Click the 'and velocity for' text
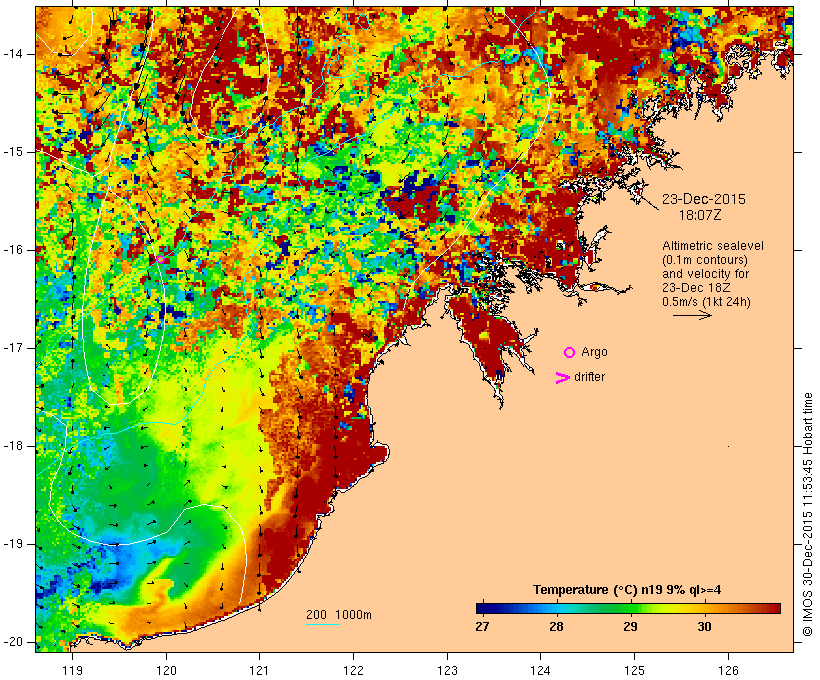Image resolution: width=820 pixels, height=680 pixels. [705, 274]
